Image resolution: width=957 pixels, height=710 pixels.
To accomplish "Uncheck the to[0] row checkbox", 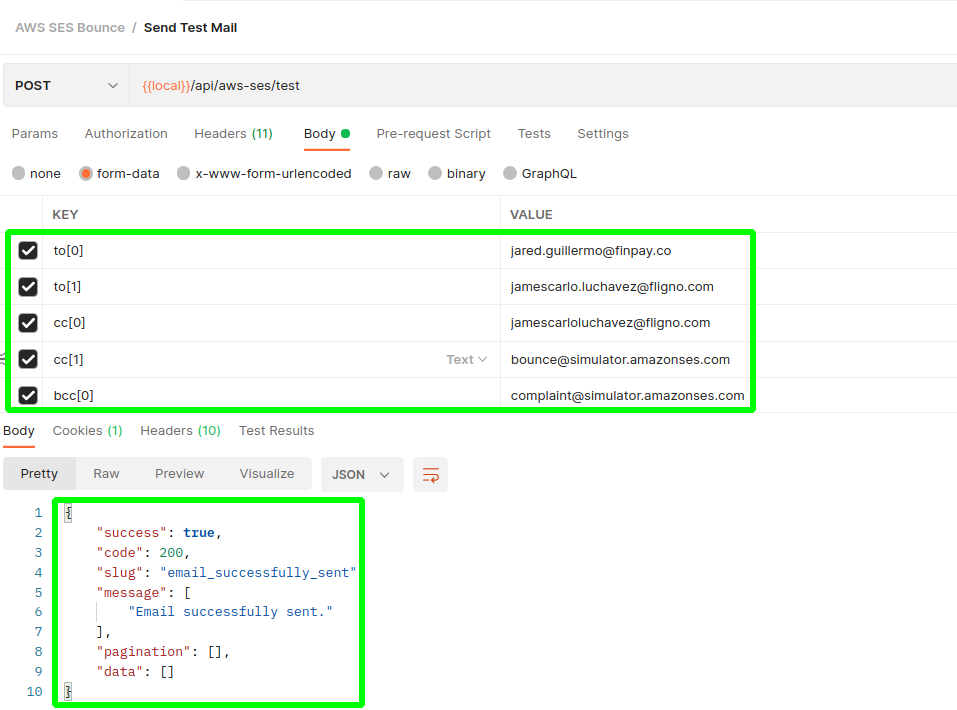I will click(28, 250).
